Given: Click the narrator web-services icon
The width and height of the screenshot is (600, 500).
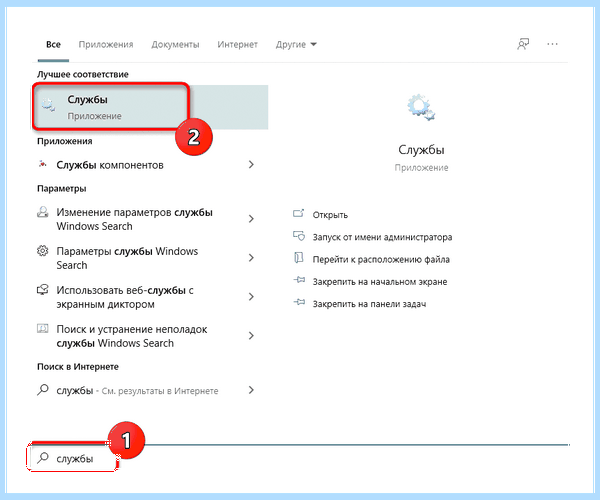Looking at the screenshot, I should 42,290.
